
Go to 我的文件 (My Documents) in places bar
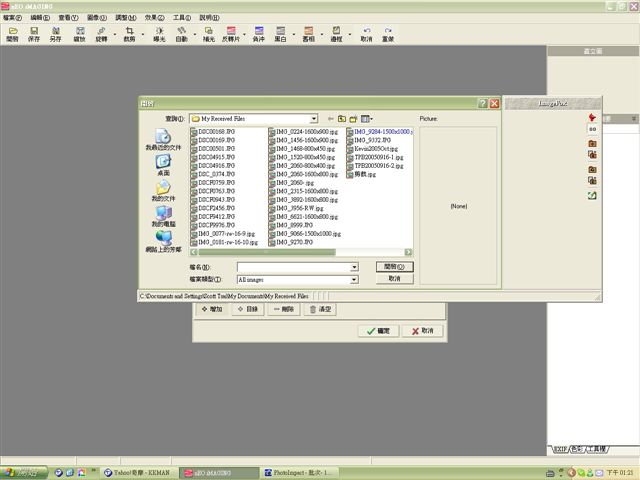163,191
